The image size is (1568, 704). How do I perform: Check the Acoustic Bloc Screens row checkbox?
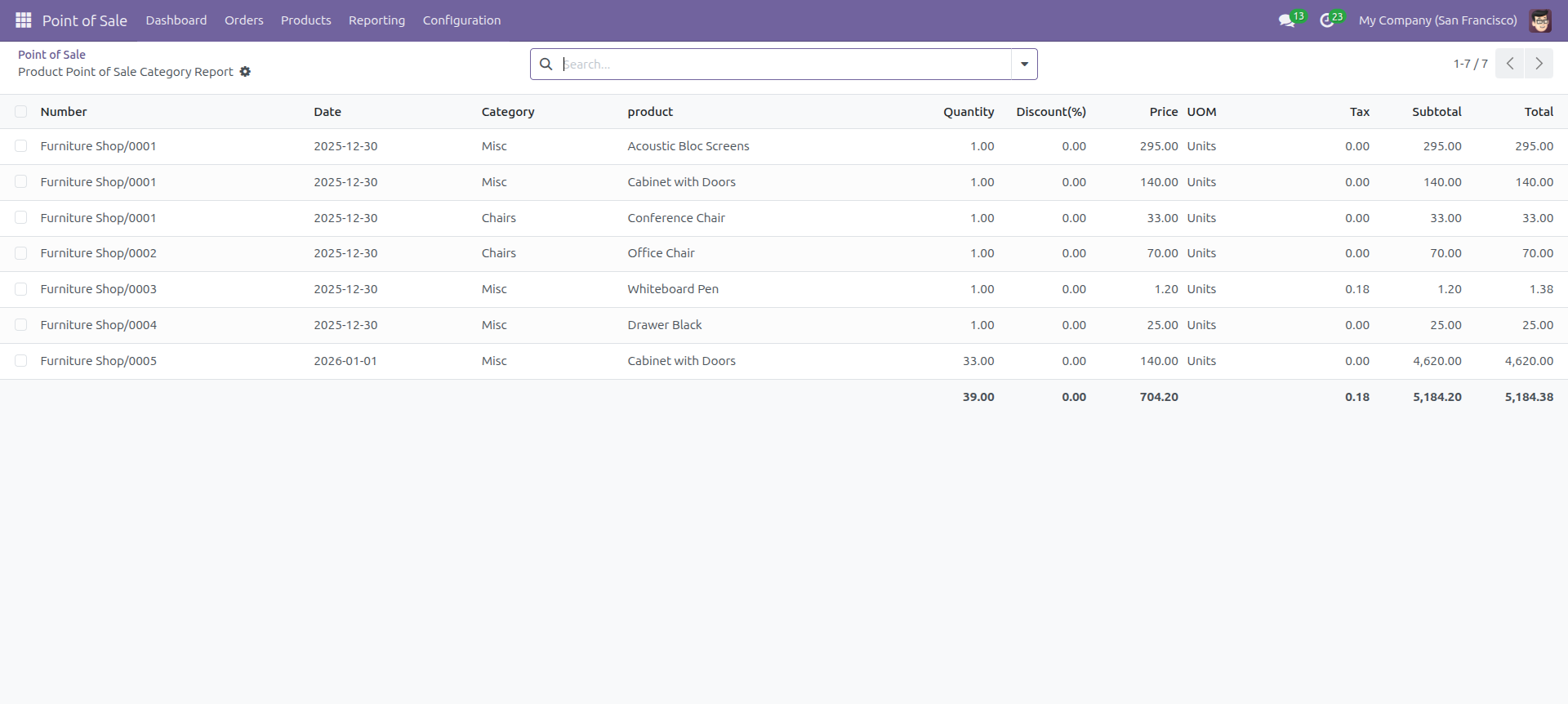tap(21, 146)
